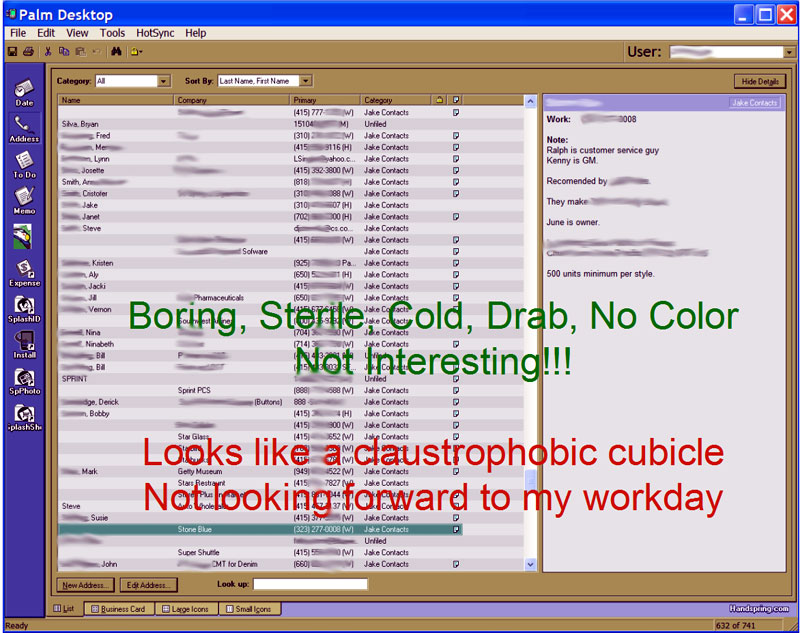
Task: Click the New Address button
Action: (86, 585)
